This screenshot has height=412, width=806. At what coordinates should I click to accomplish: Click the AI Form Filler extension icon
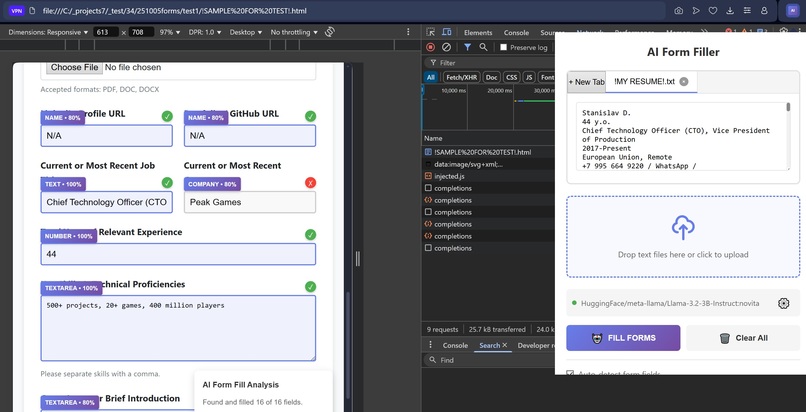click(x=792, y=10)
